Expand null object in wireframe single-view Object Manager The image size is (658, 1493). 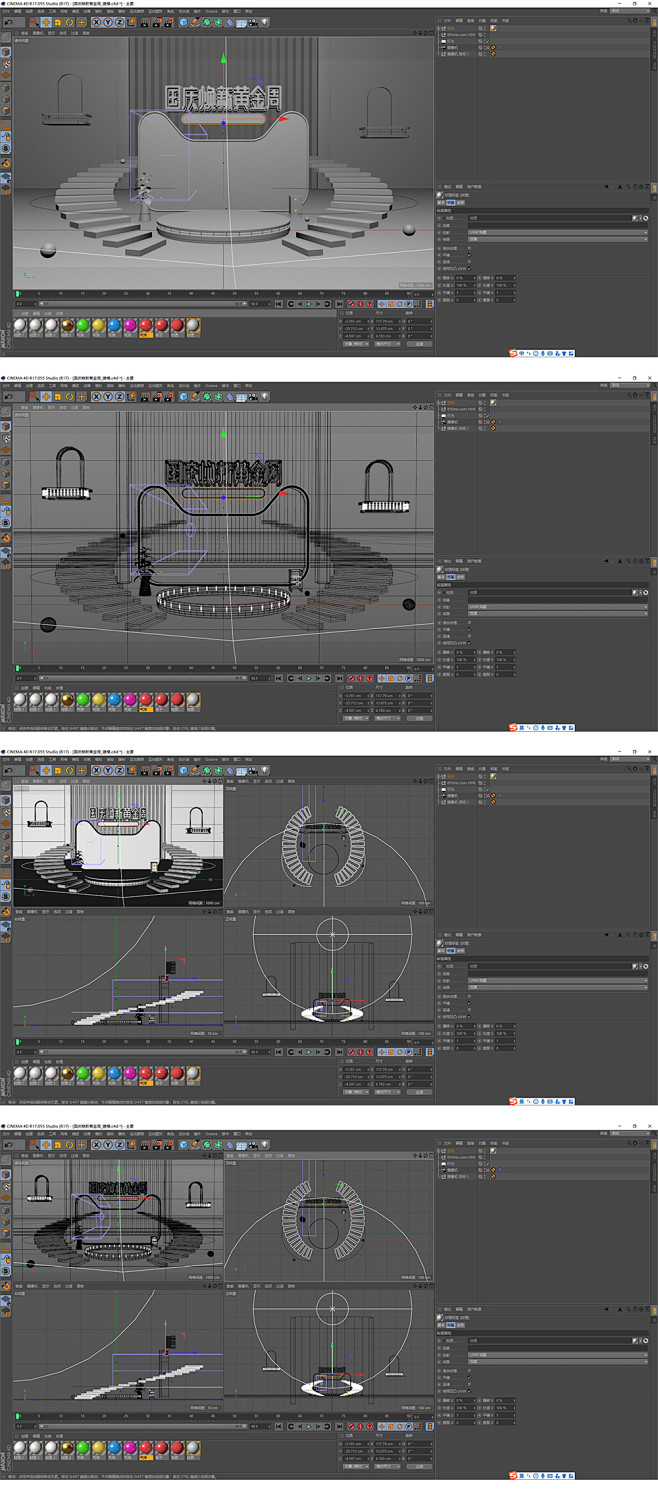pyautogui.click(x=438, y=403)
